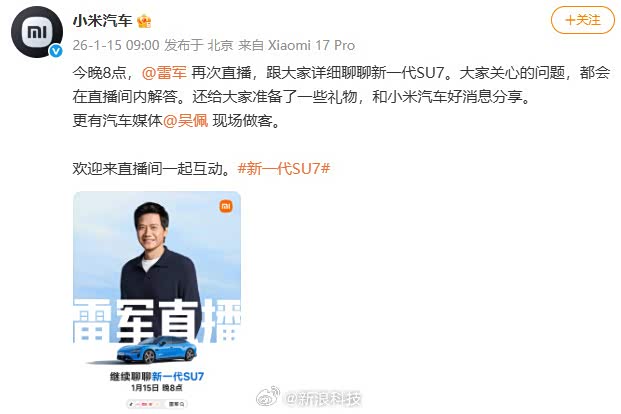This screenshot has width=621, height=414.
Task: Click the orange Mi logo inside the poster
Action: pos(226,206)
